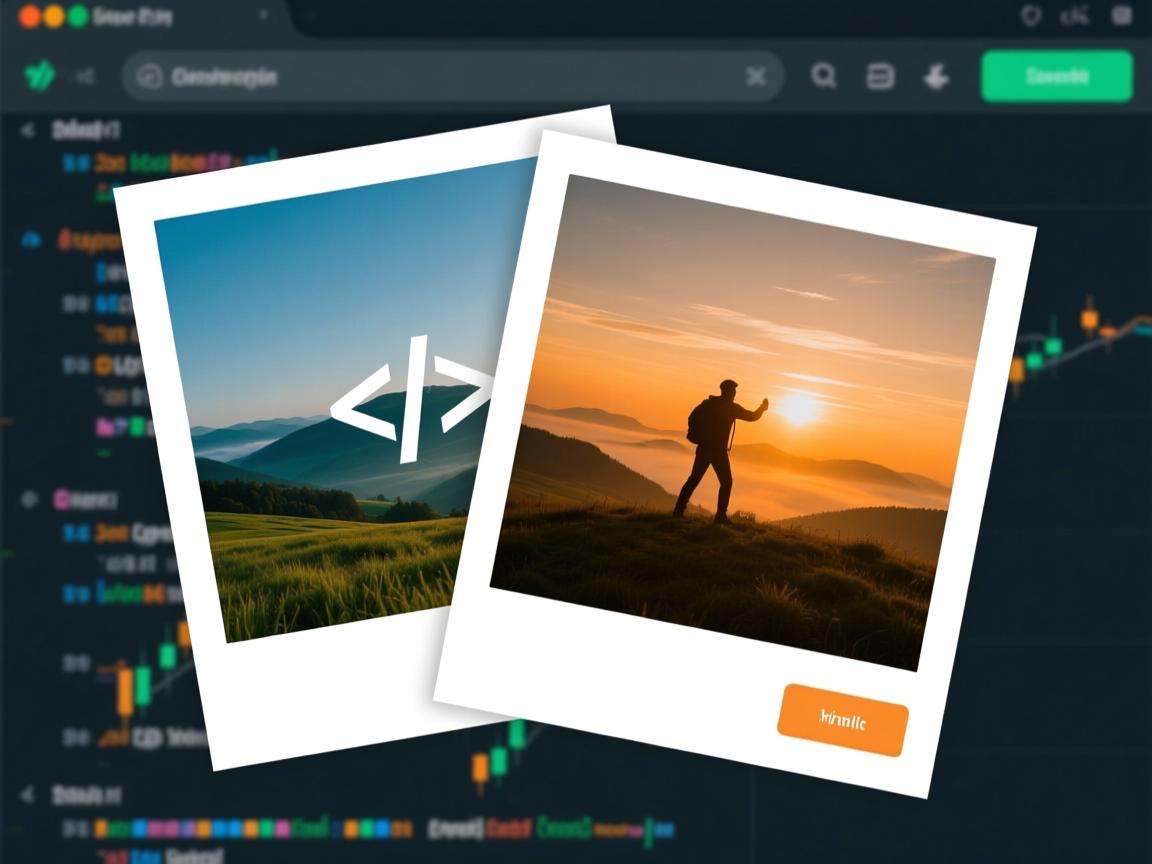The width and height of the screenshot is (1152, 864).
Task: Click the green logo icon in toolbar
Action: (x=39, y=75)
